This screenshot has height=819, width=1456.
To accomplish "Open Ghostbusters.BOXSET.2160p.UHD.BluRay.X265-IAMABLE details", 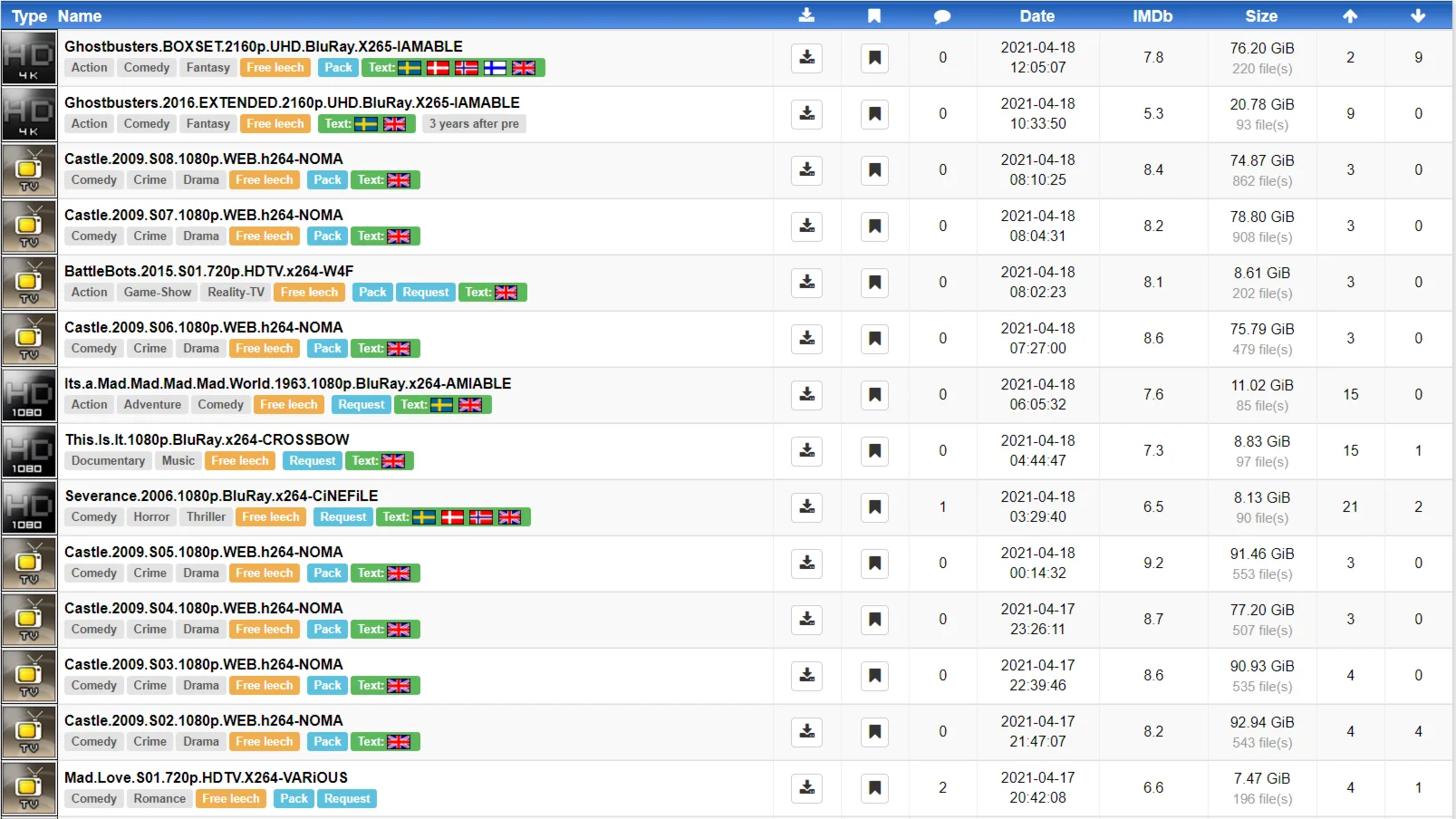I will pyautogui.click(x=264, y=46).
